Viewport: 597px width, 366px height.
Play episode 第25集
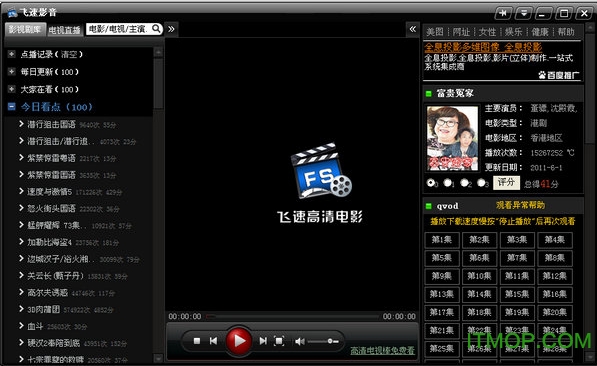tap(442, 348)
